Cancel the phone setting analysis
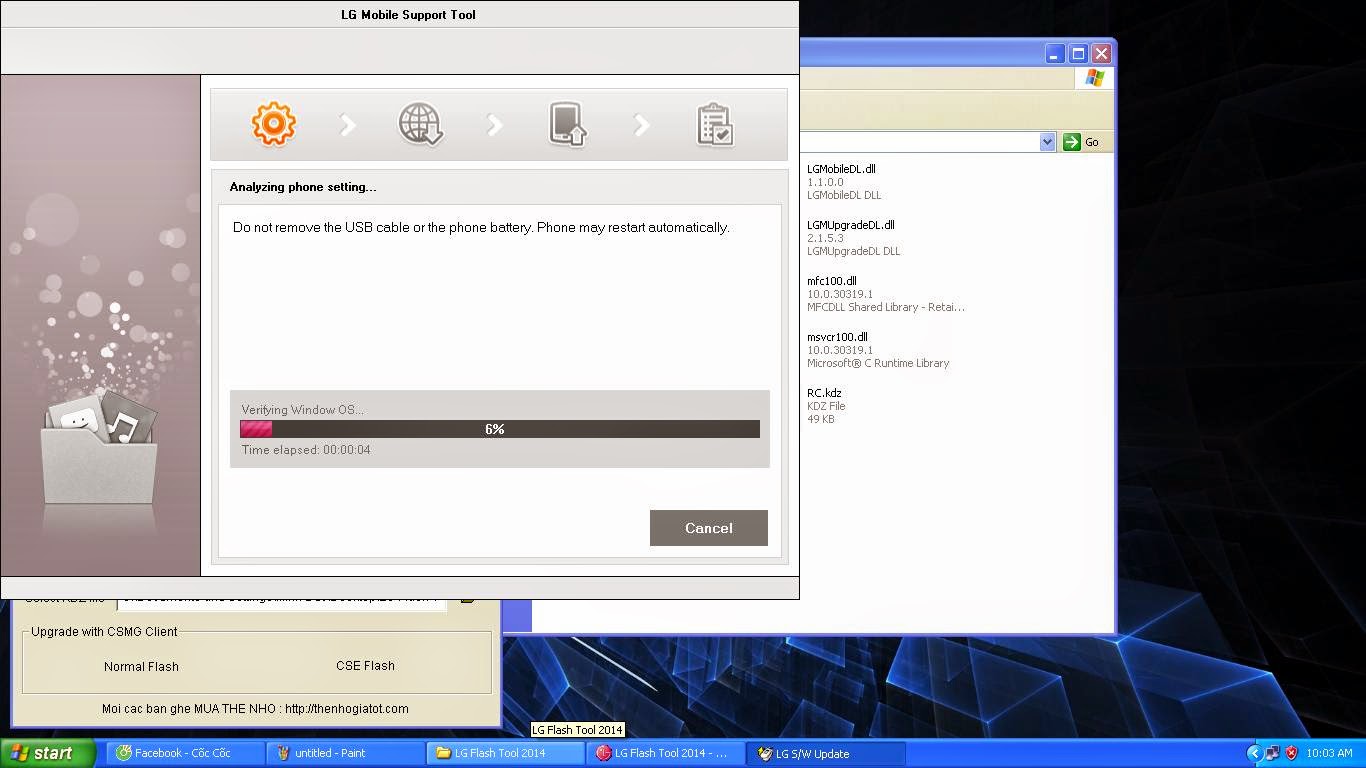The width and height of the screenshot is (1366, 768). [709, 528]
